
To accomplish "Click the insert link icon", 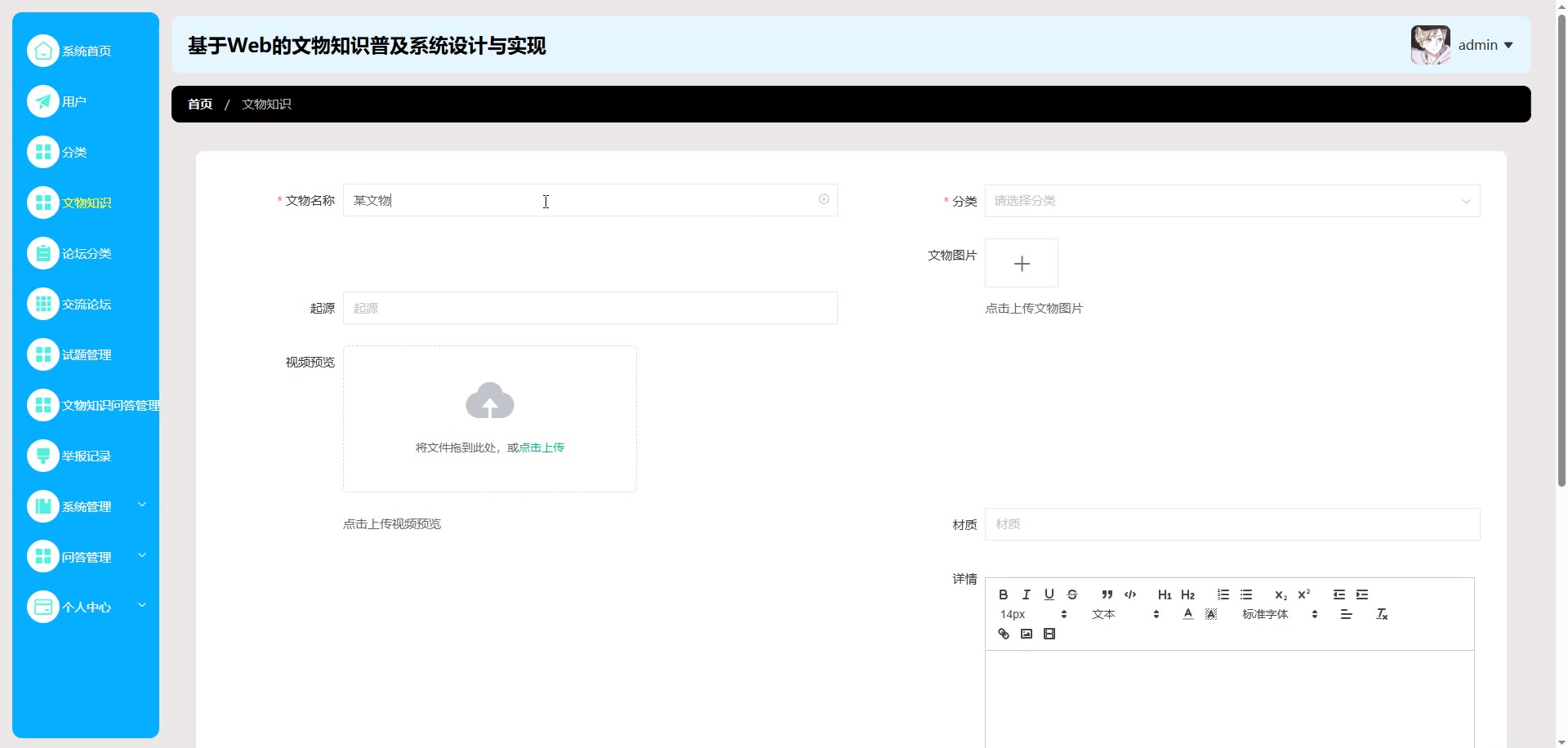I will [x=1004, y=634].
